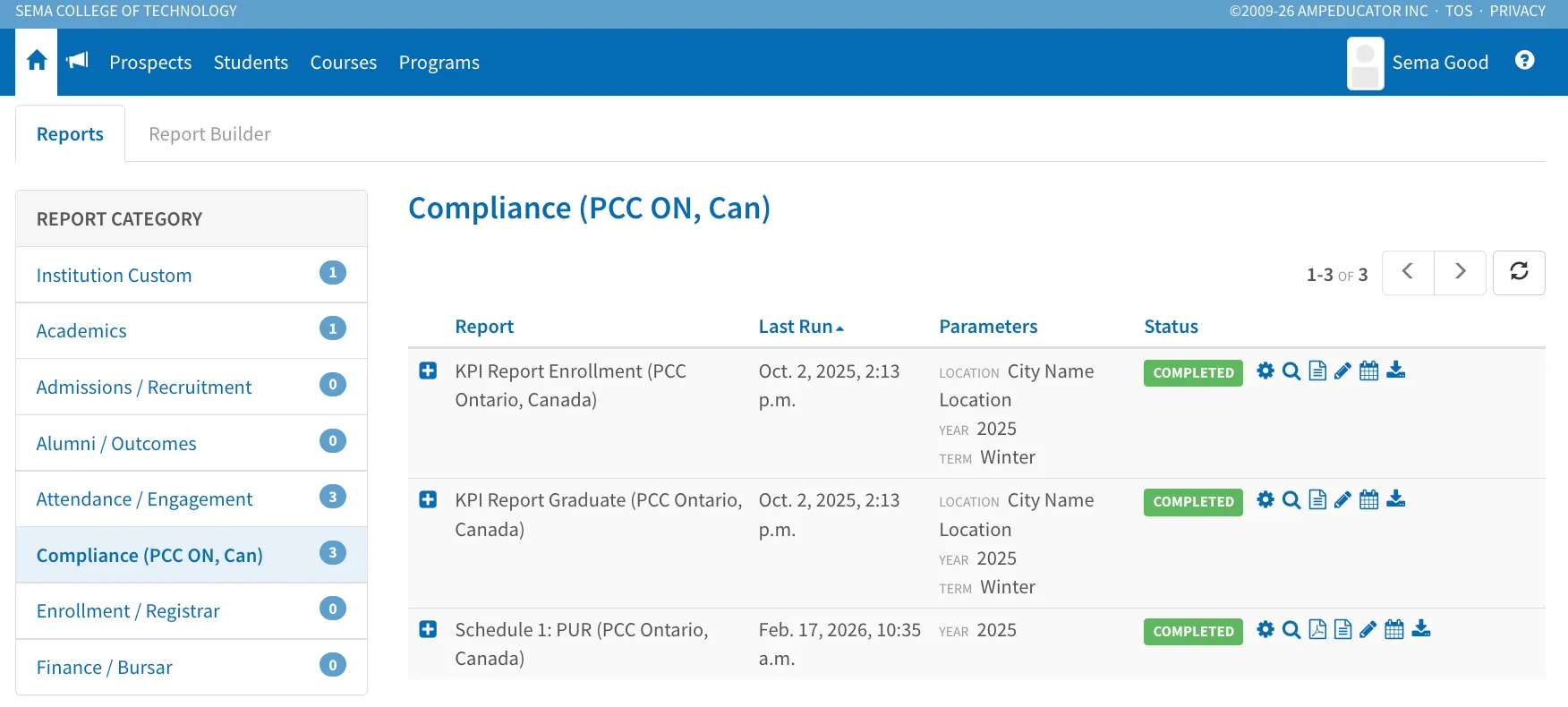This screenshot has height=707, width=1568.
Task: Open the help question mark icon
Action: [x=1524, y=60]
